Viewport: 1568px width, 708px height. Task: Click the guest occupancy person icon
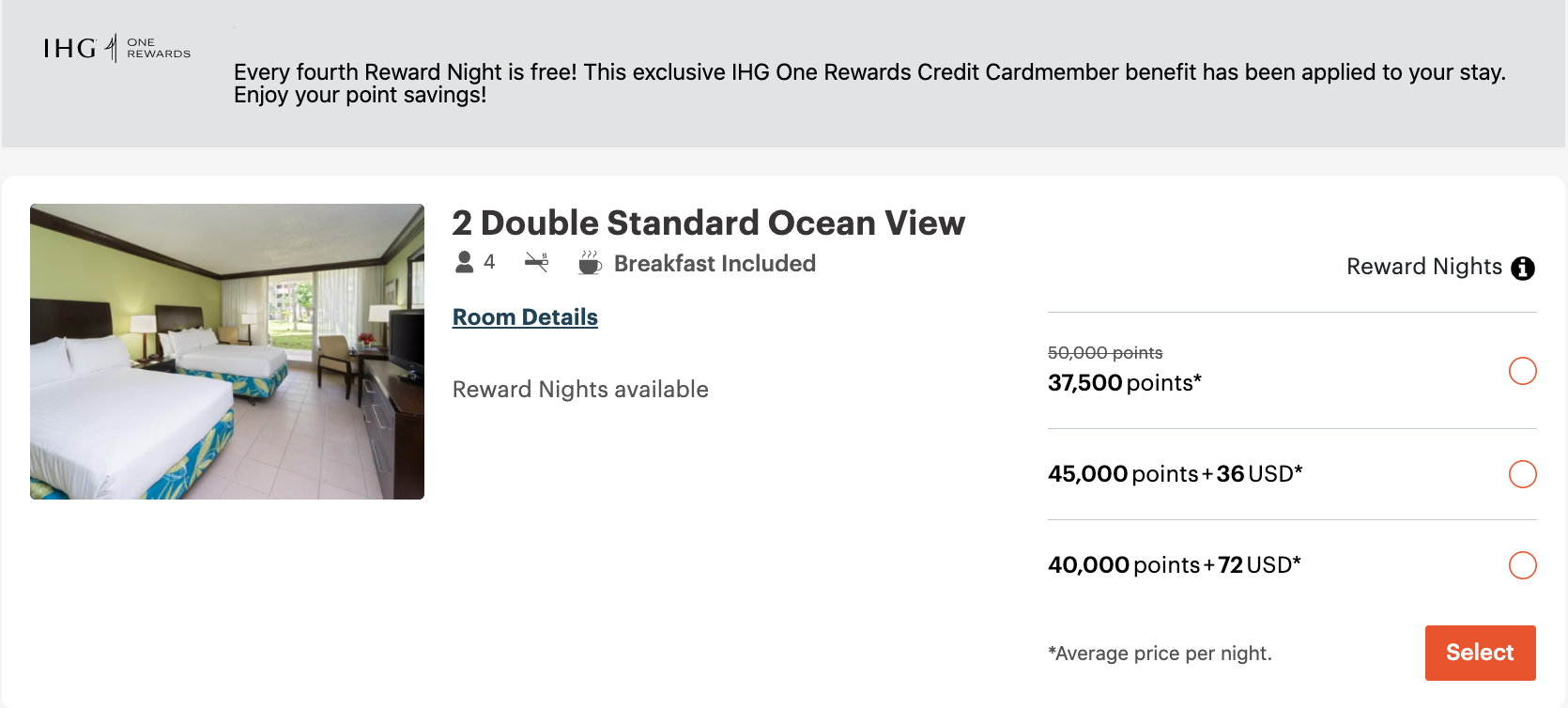464,262
